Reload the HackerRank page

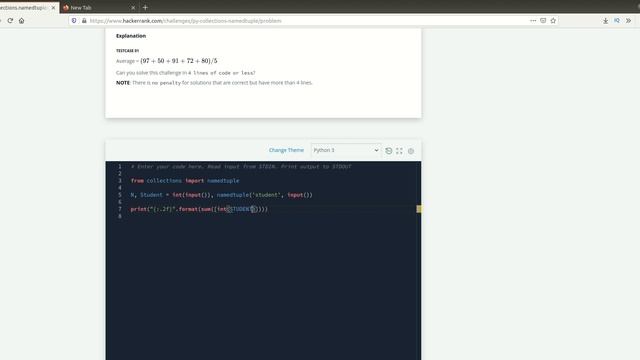point(10,20)
